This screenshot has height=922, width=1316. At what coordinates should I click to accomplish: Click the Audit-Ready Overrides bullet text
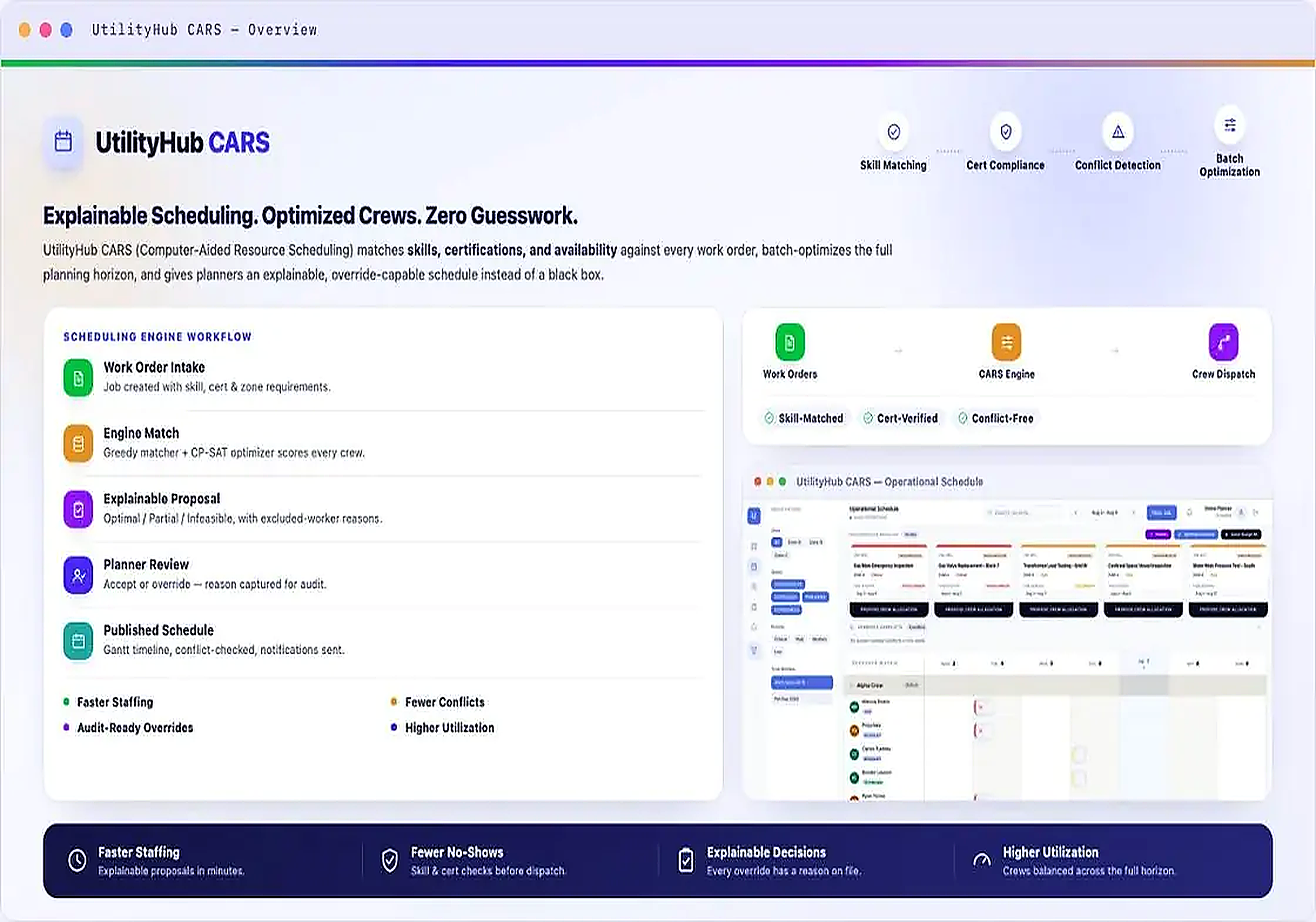(x=135, y=728)
